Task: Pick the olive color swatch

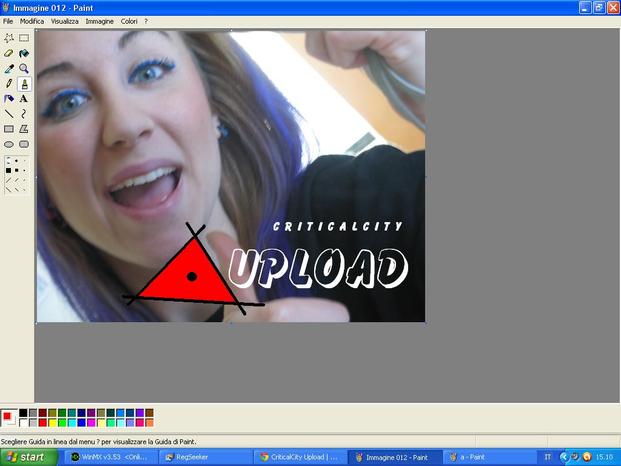Action: point(52,413)
